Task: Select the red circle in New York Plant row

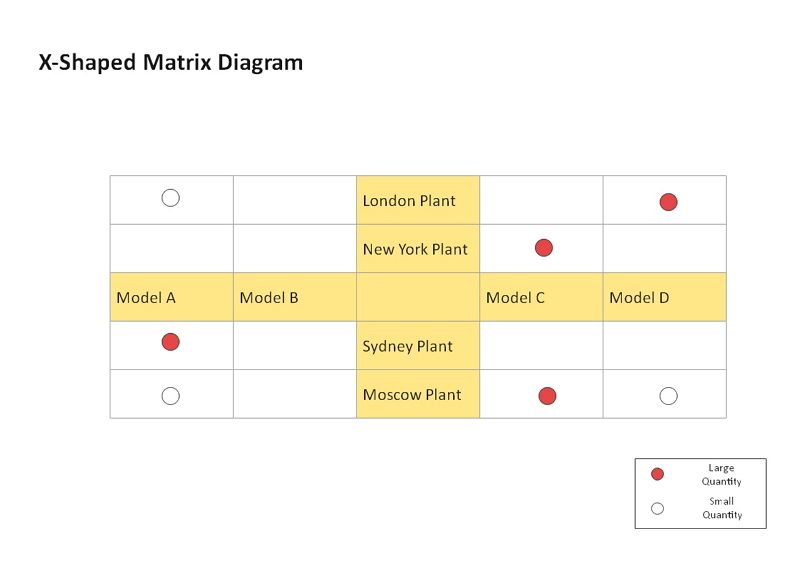Action: (544, 248)
